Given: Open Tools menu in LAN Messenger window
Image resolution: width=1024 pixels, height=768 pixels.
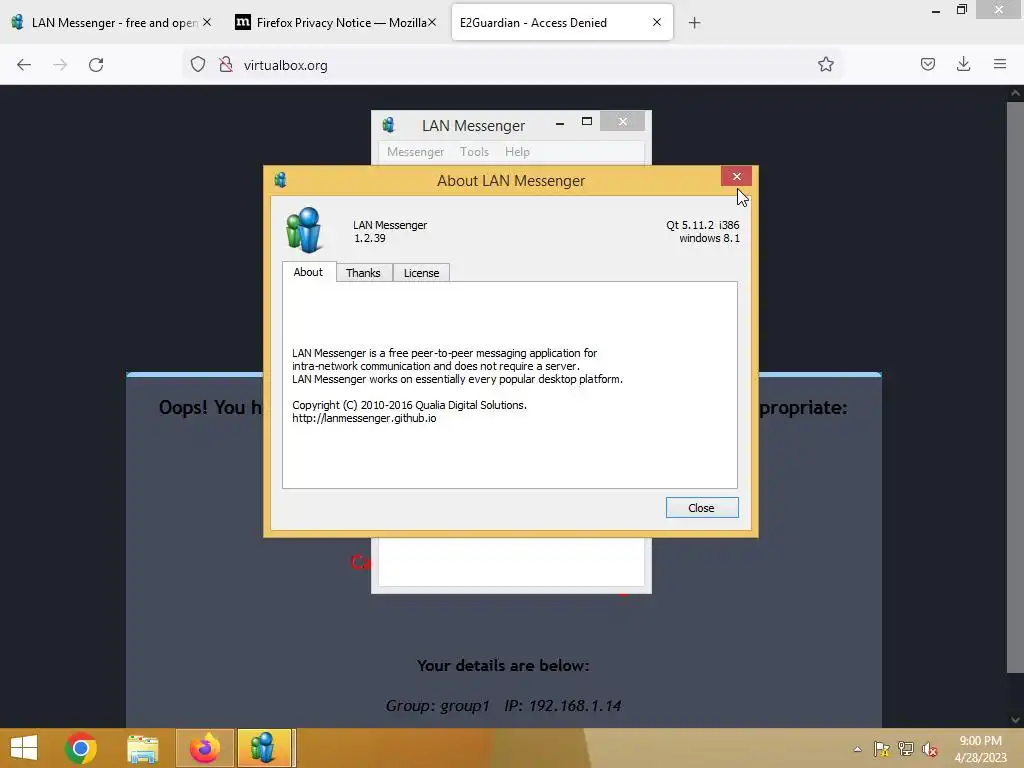Looking at the screenshot, I should [474, 152].
